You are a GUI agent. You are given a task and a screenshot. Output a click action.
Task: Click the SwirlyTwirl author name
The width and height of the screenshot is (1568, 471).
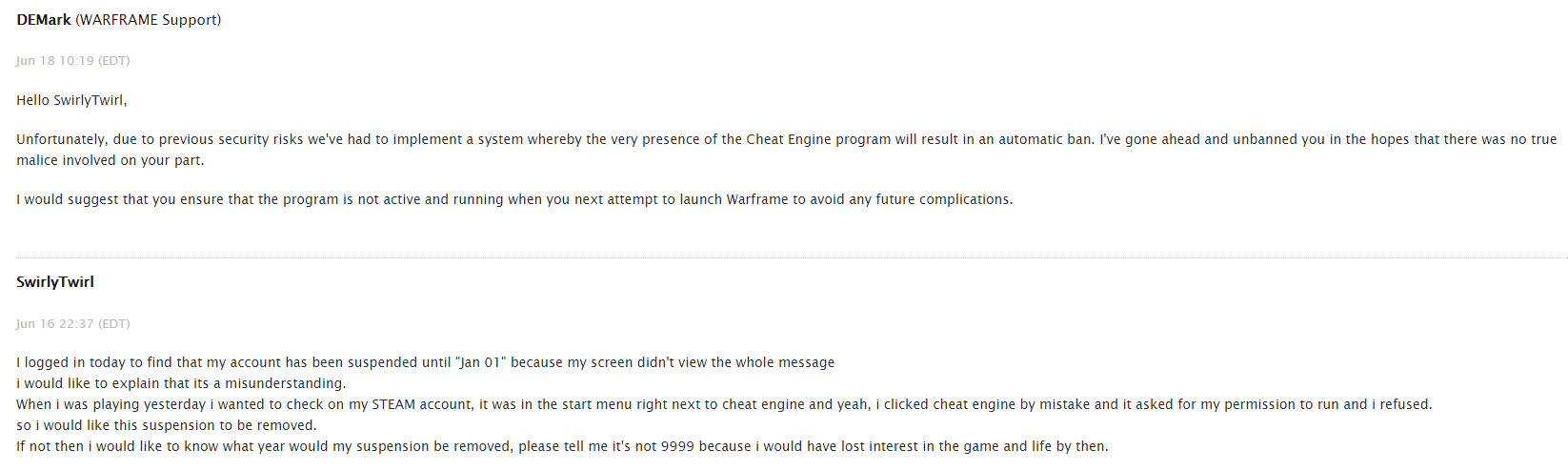[x=55, y=282]
